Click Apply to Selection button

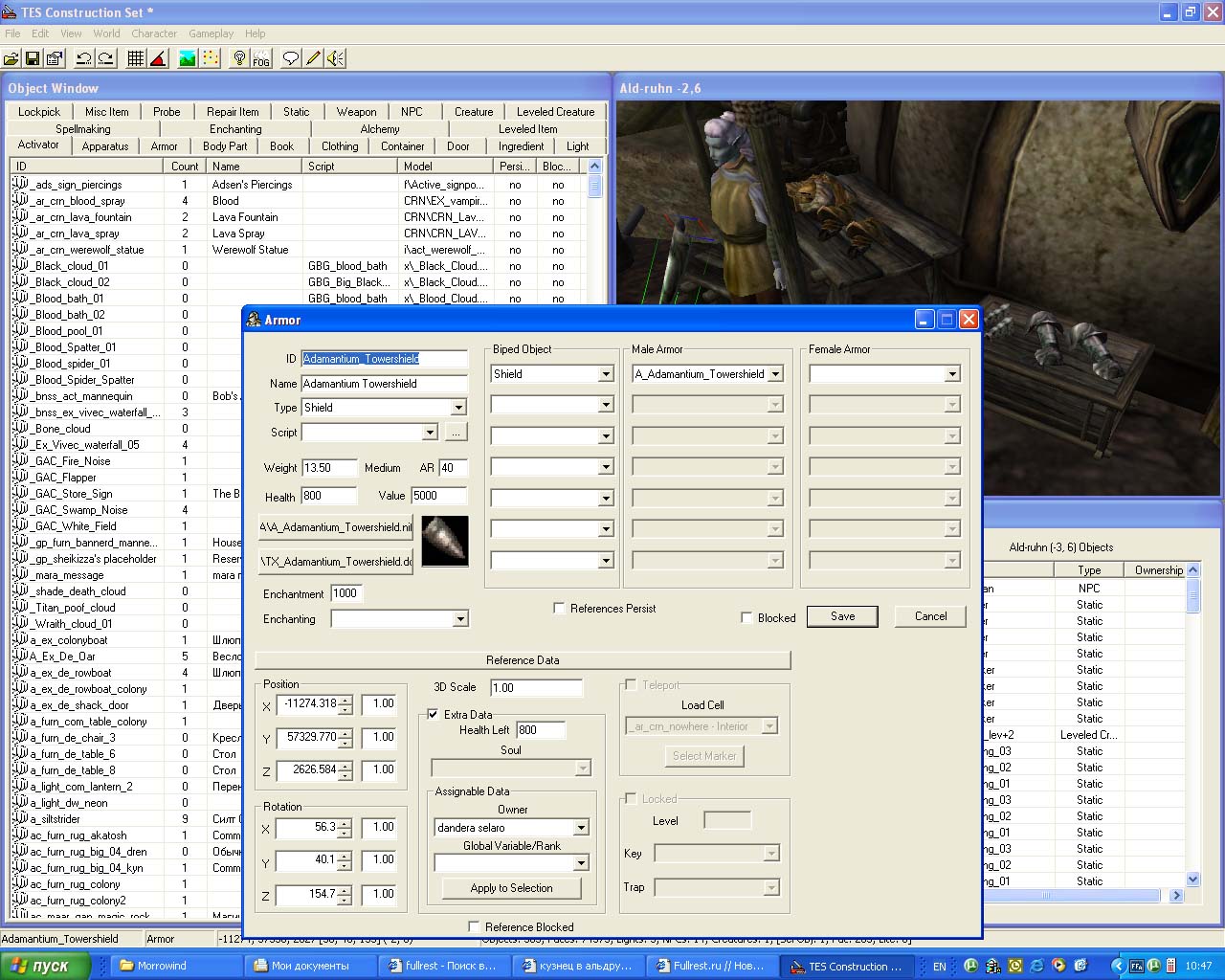click(511, 888)
